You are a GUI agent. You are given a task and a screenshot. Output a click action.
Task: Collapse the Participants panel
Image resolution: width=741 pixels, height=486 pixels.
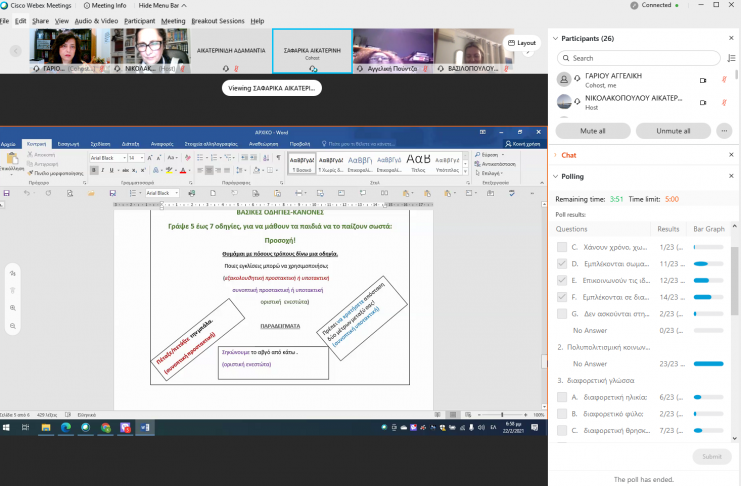[x=556, y=39]
